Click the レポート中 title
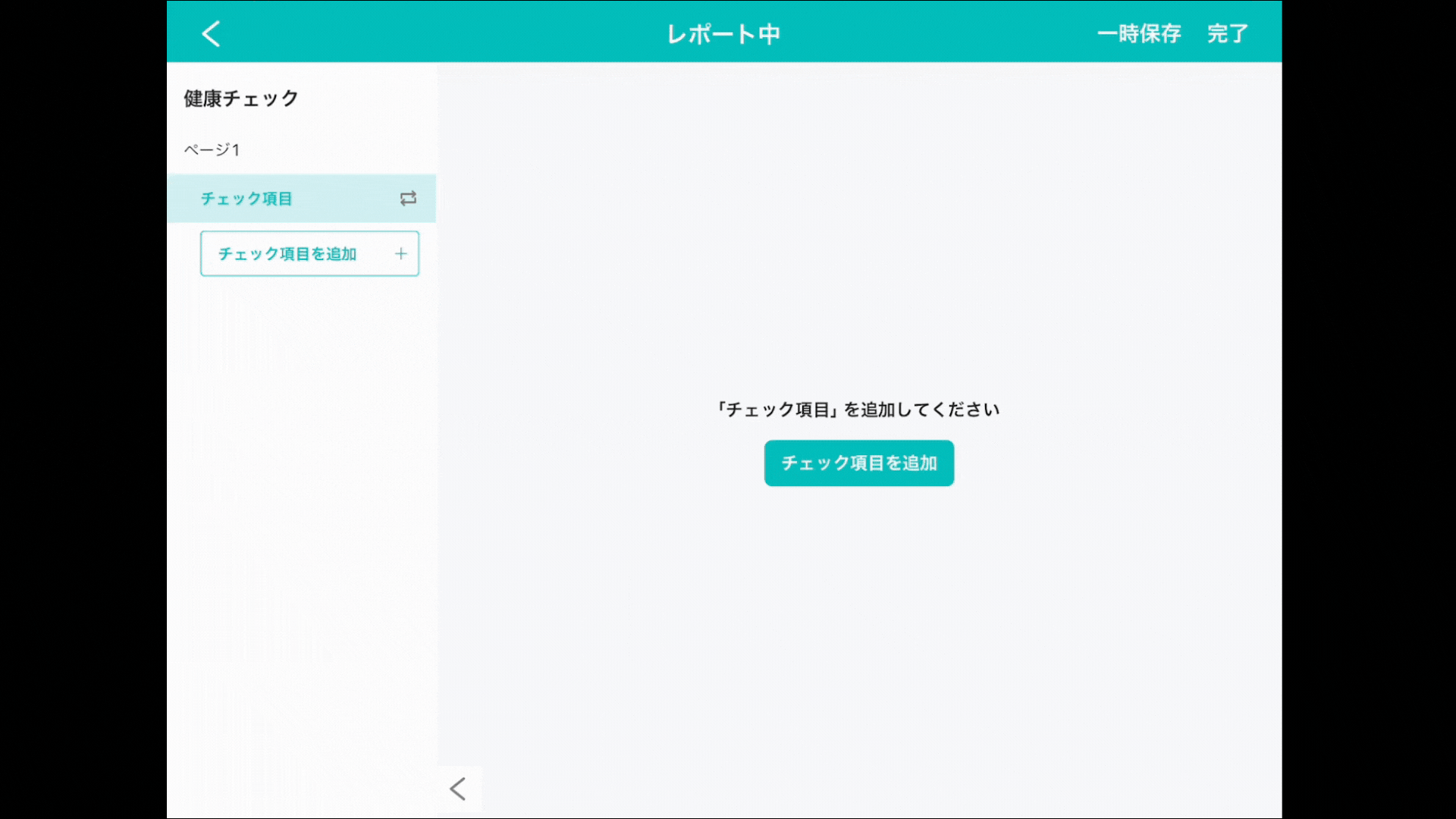 723,34
